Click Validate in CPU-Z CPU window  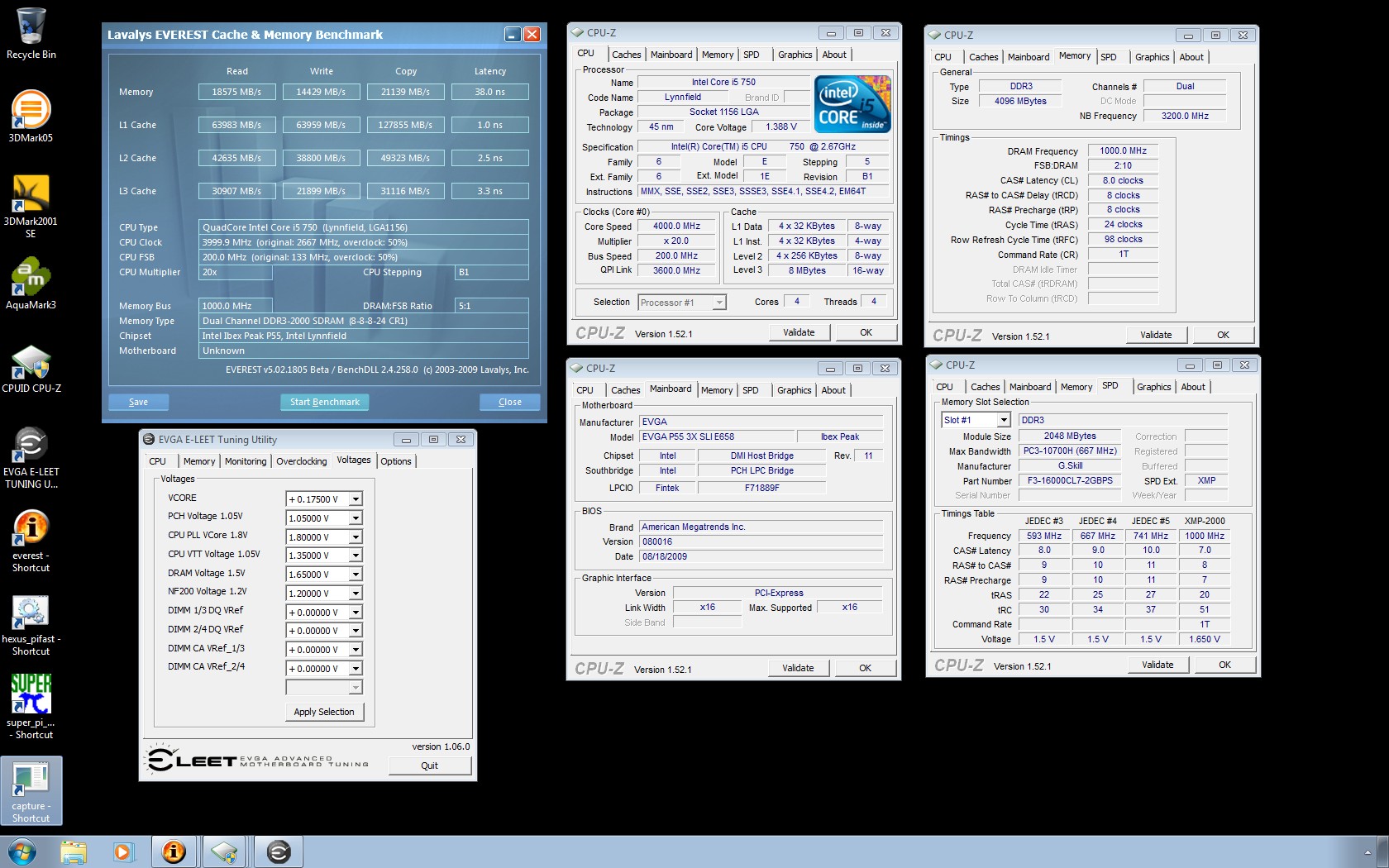click(x=799, y=332)
